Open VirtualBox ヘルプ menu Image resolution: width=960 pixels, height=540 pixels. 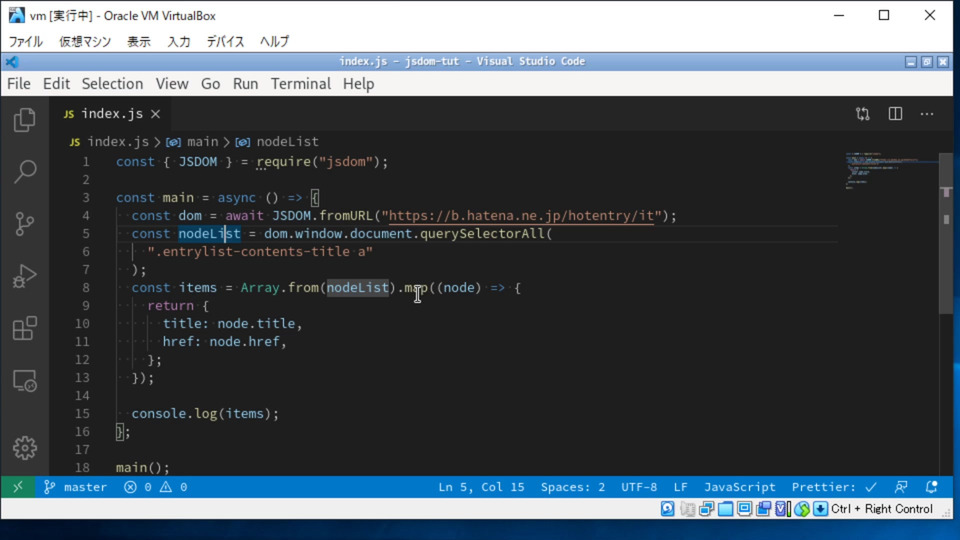click(274, 42)
